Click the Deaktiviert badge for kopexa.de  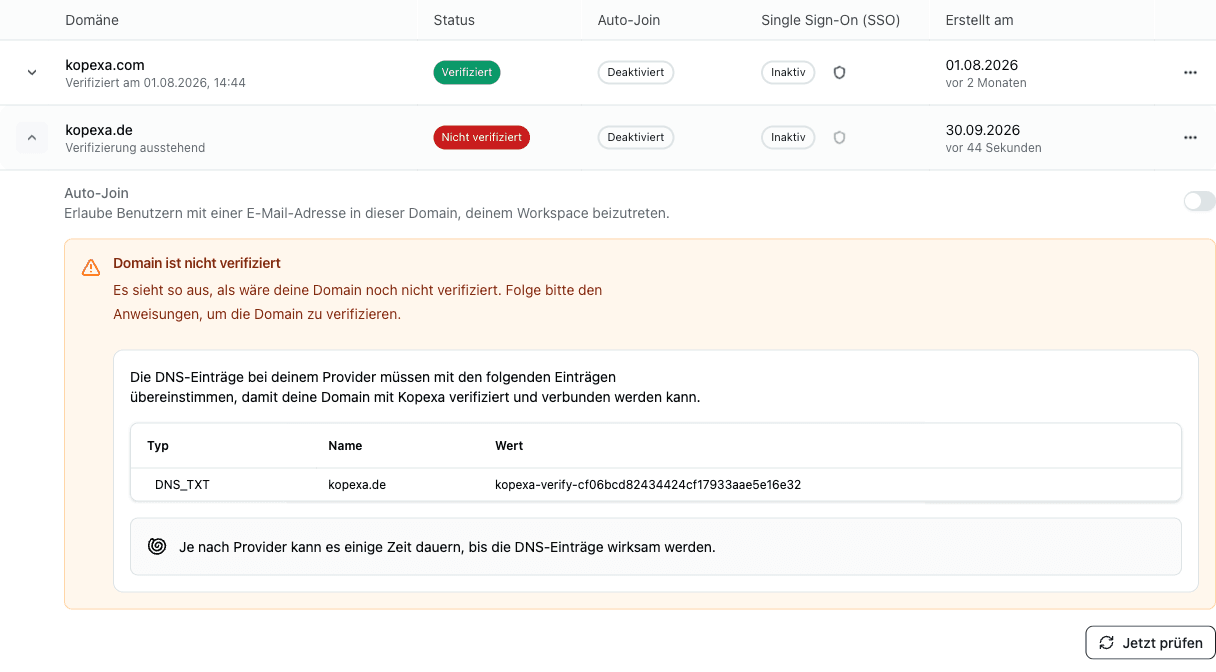(636, 137)
